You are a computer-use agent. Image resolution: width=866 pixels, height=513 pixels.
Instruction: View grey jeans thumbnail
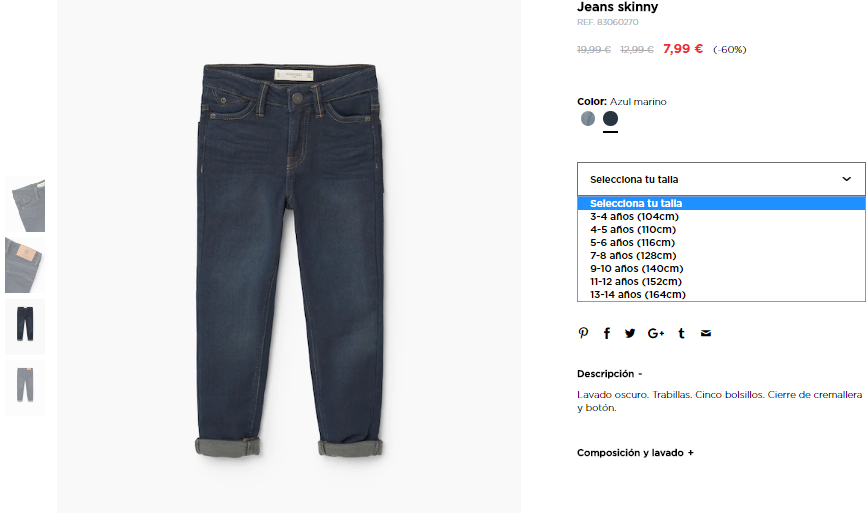(x=25, y=387)
